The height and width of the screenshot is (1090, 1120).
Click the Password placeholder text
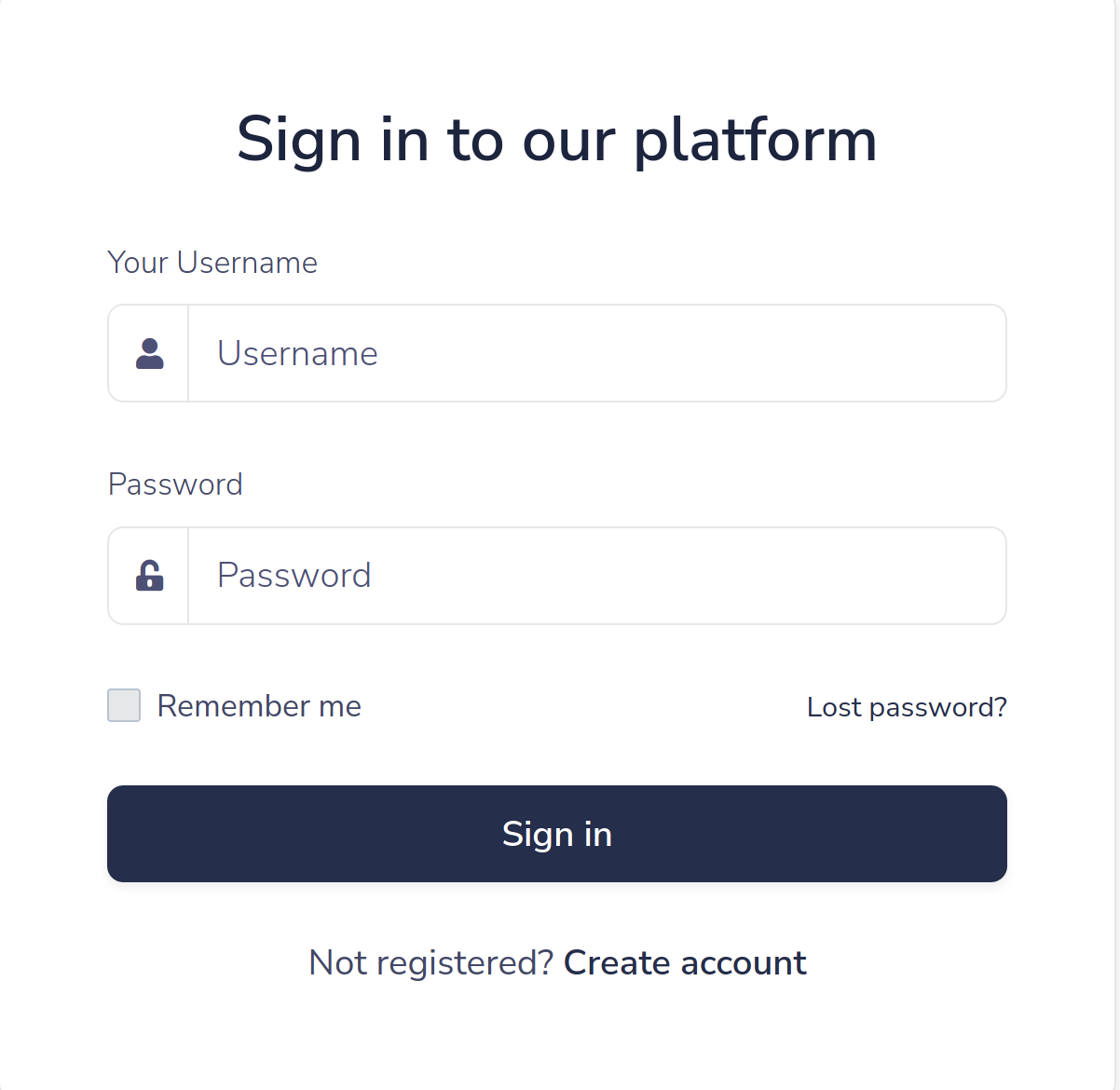coord(294,576)
